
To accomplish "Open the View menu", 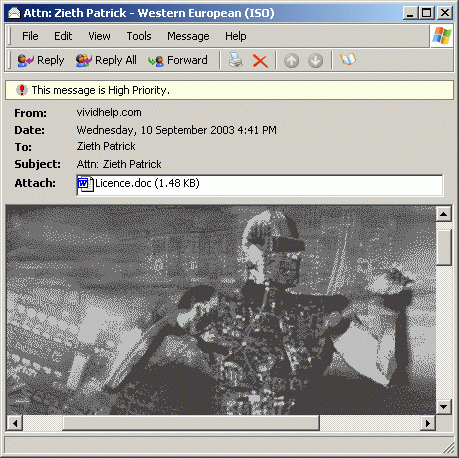I will click(99, 36).
